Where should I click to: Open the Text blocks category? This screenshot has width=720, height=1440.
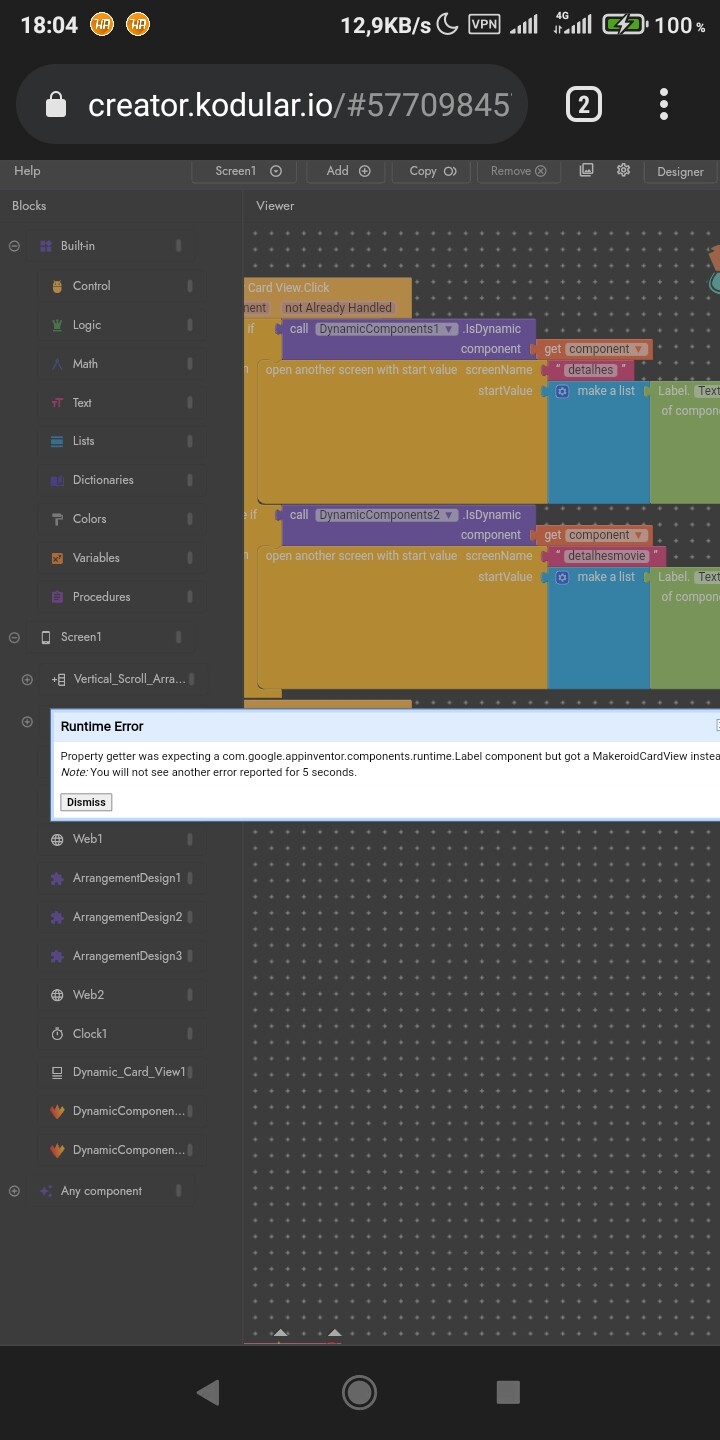pyautogui.click(x=82, y=403)
